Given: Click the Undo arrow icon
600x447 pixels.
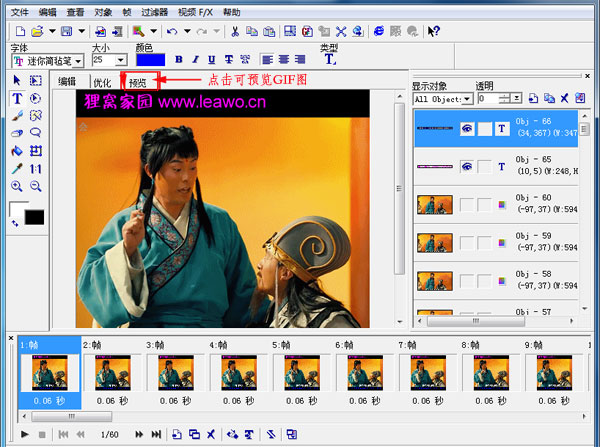Looking at the screenshot, I should (172, 31).
